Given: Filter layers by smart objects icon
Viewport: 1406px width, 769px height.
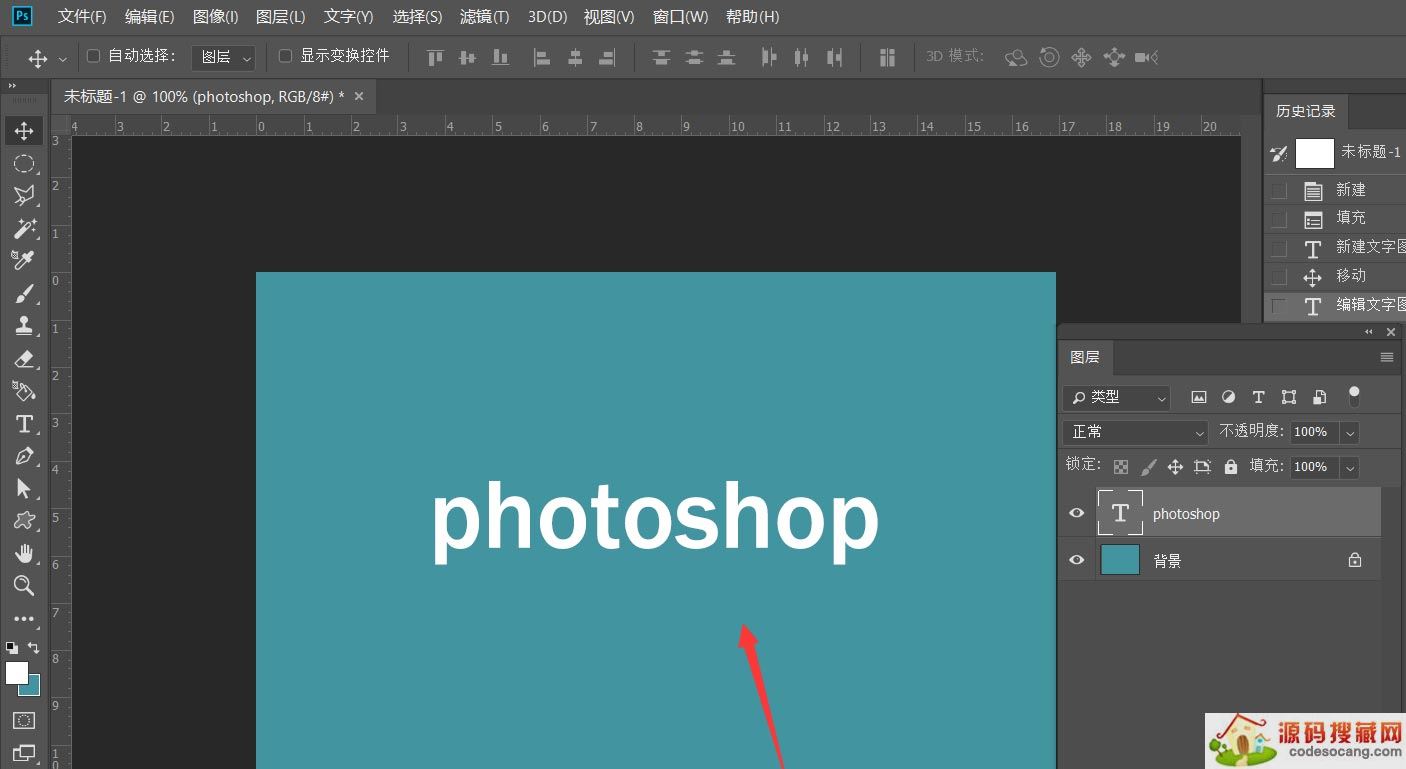Looking at the screenshot, I should (x=1320, y=397).
